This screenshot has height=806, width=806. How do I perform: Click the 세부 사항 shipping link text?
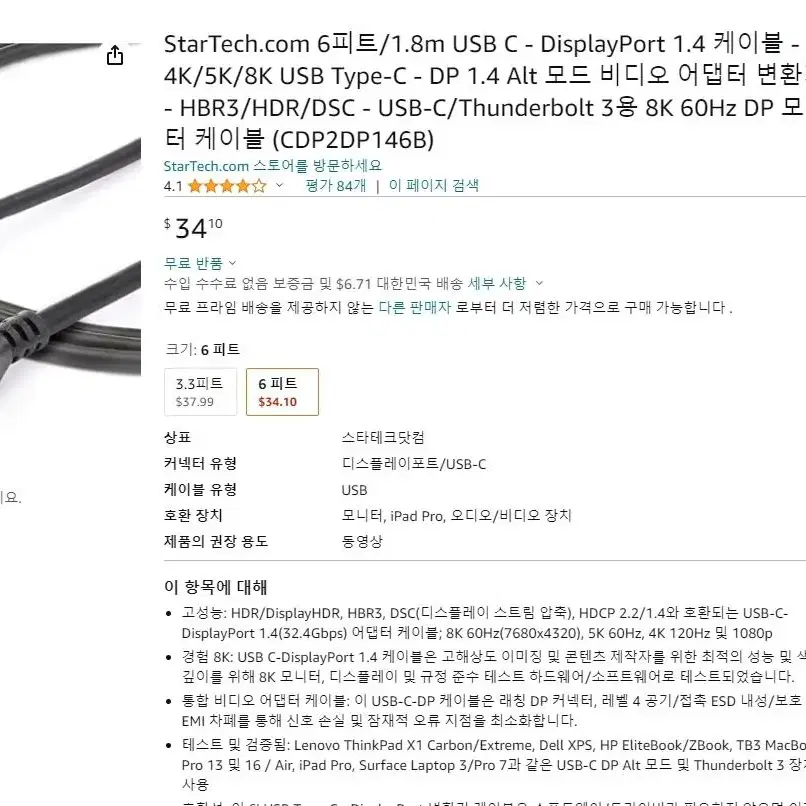coord(497,283)
